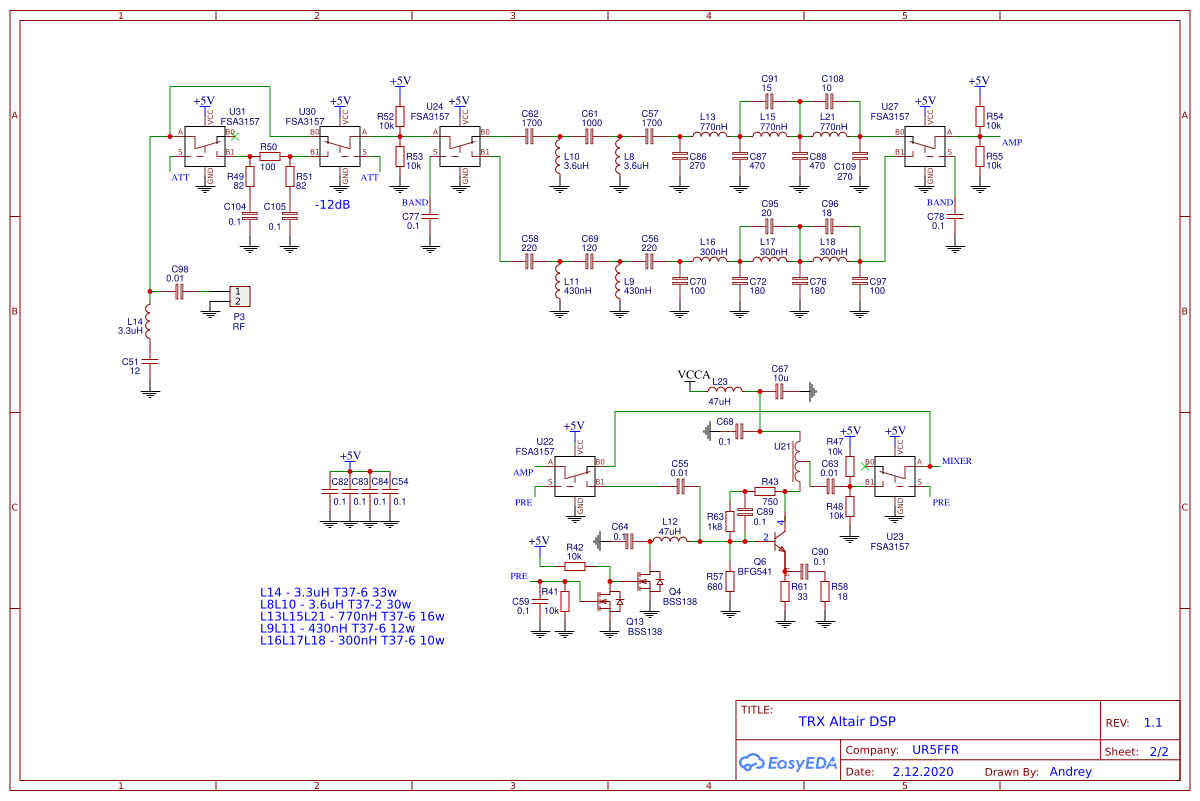Select the L14 3.3uH inductor symbol

coord(149,321)
